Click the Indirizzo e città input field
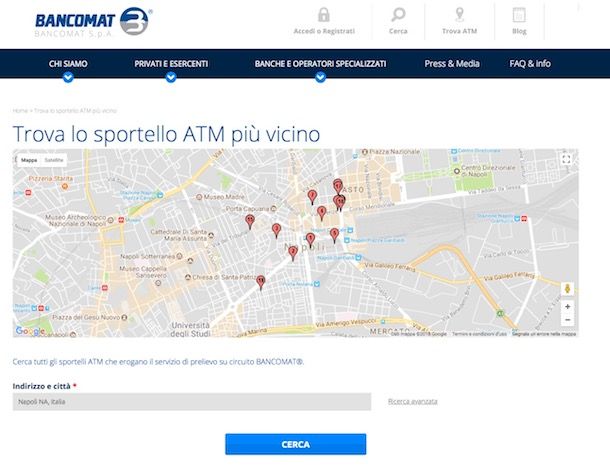 192,402
